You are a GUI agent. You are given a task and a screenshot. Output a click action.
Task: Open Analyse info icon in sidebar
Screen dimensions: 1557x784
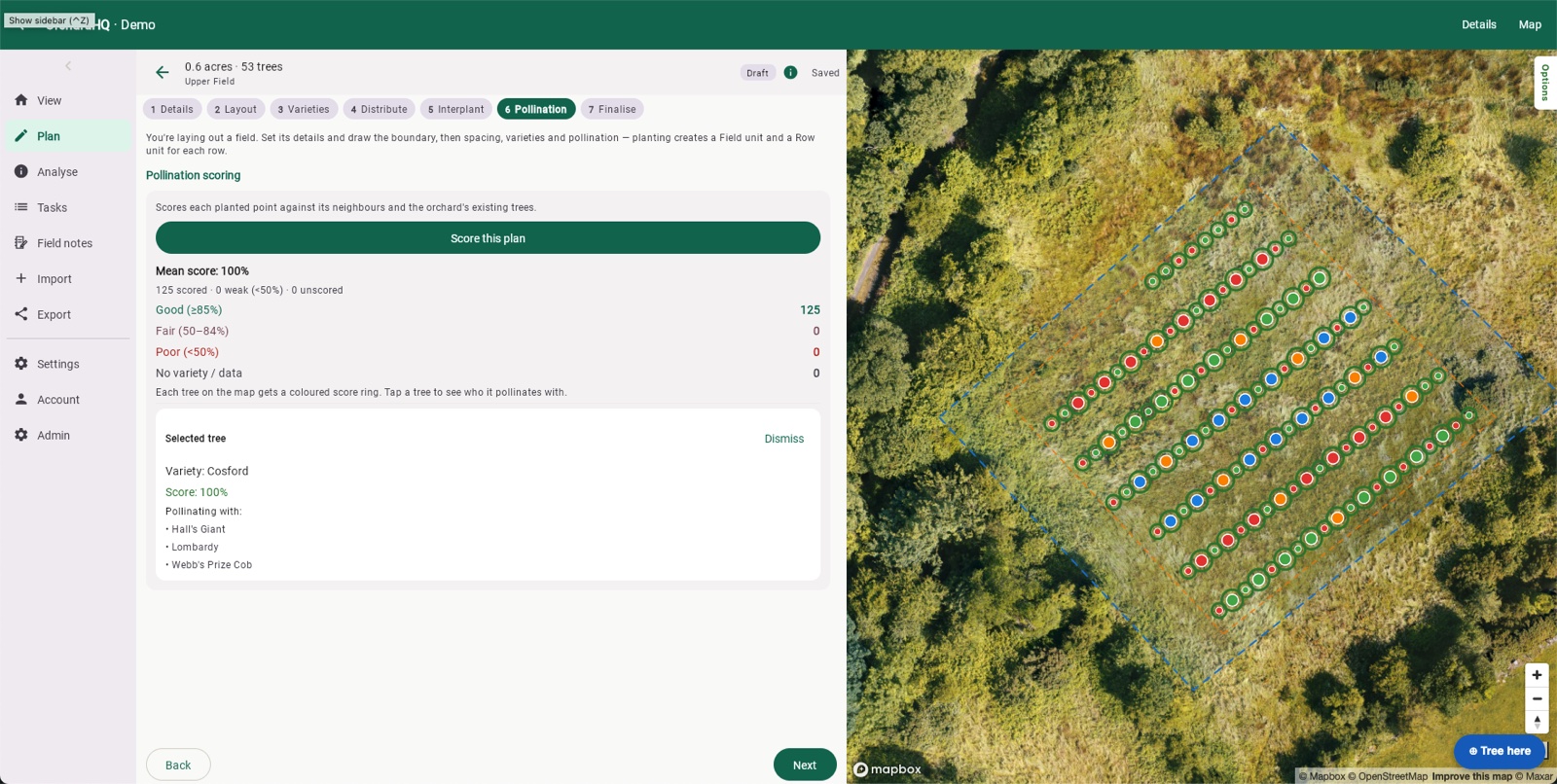pos(21,171)
